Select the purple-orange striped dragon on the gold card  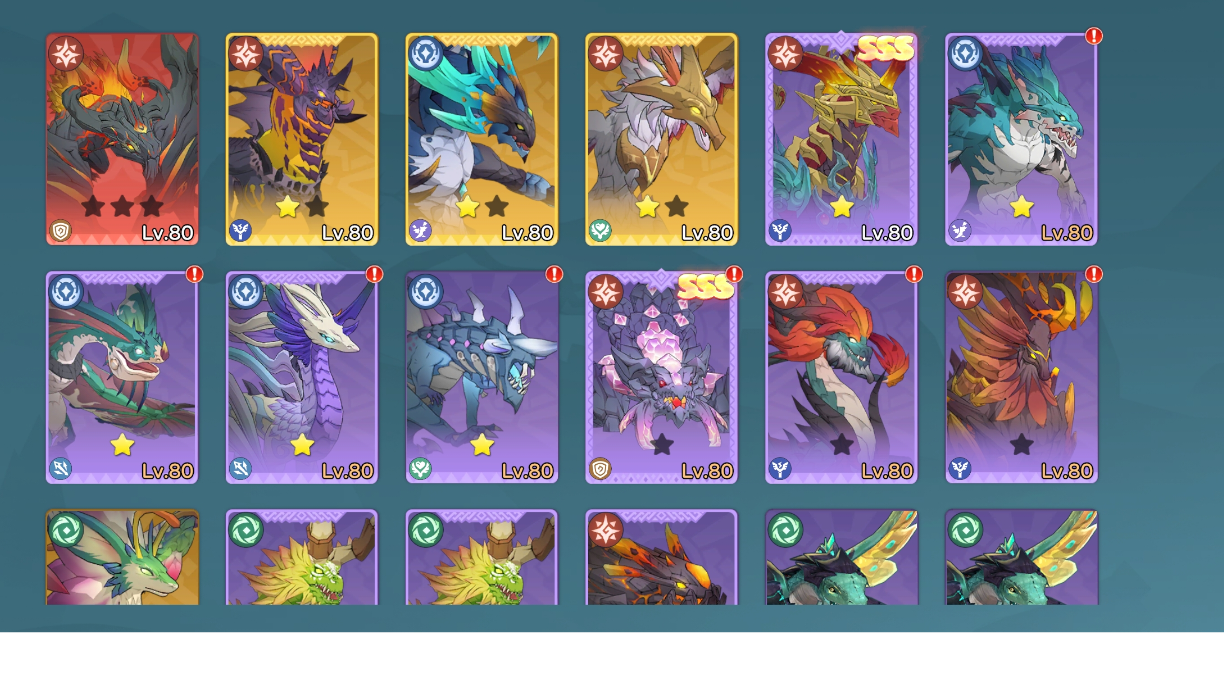pyautogui.click(x=302, y=140)
